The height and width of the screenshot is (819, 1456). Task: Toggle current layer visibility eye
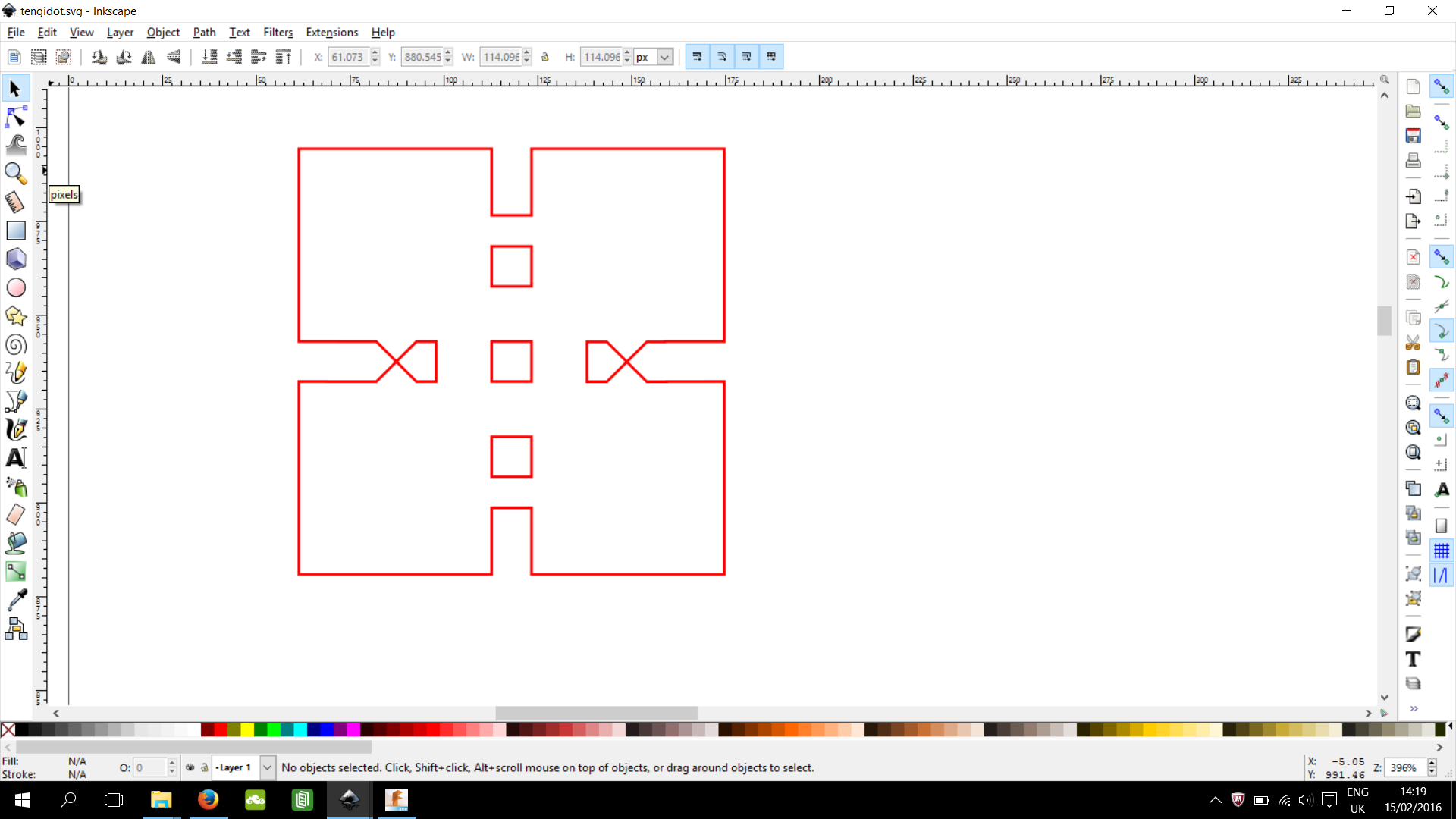(x=190, y=767)
